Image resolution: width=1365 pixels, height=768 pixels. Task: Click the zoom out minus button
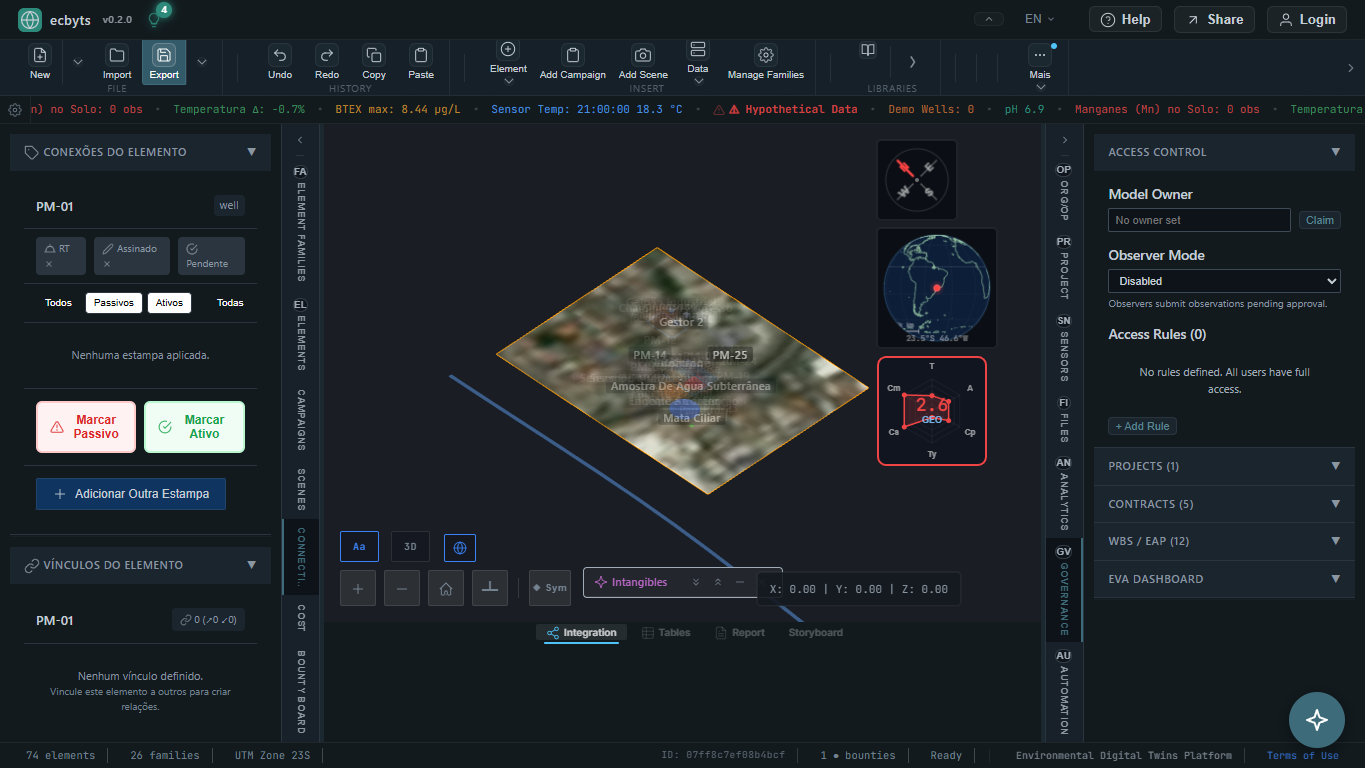(x=402, y=588)
